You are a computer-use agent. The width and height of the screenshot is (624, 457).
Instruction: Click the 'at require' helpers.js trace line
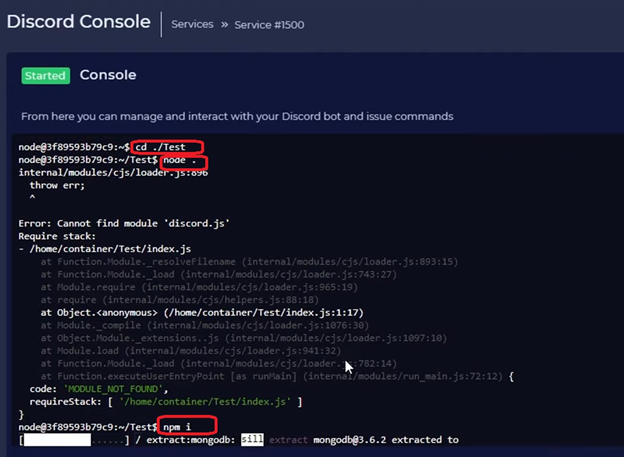[x=179, y=300]
